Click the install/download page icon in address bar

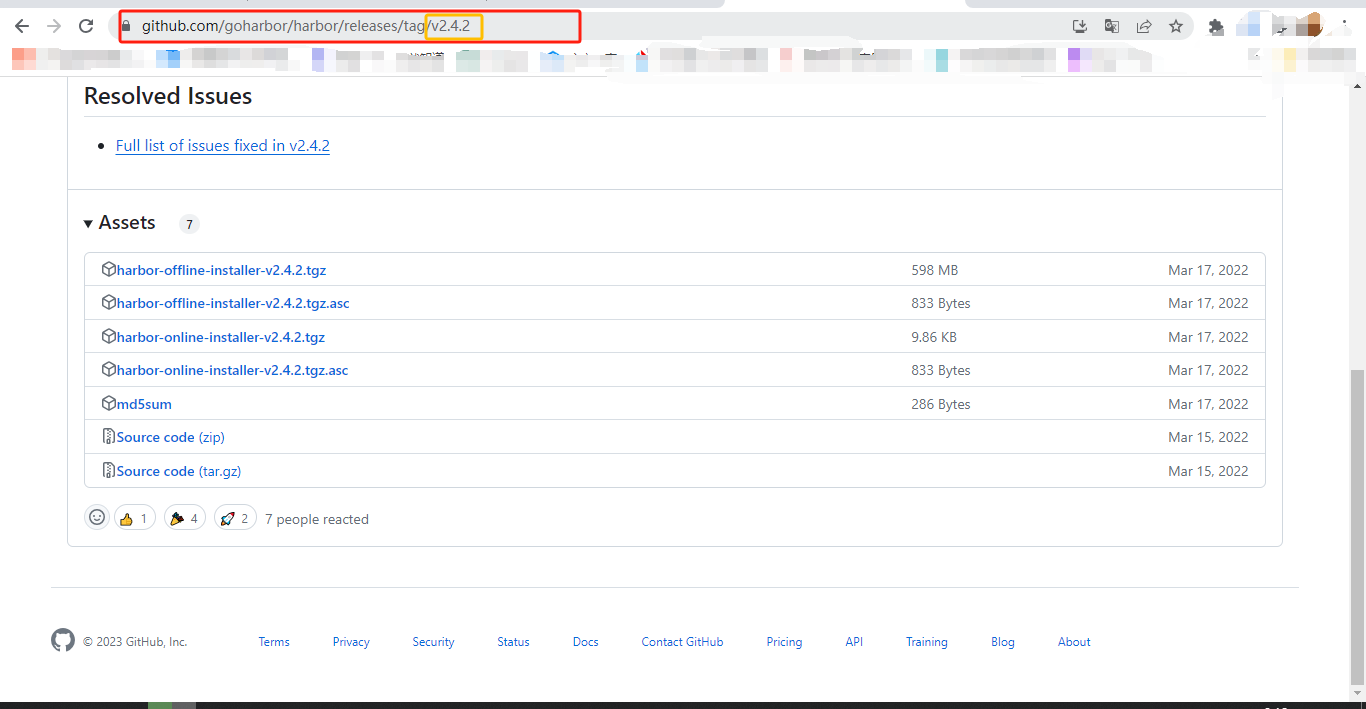coord(1080,26)
